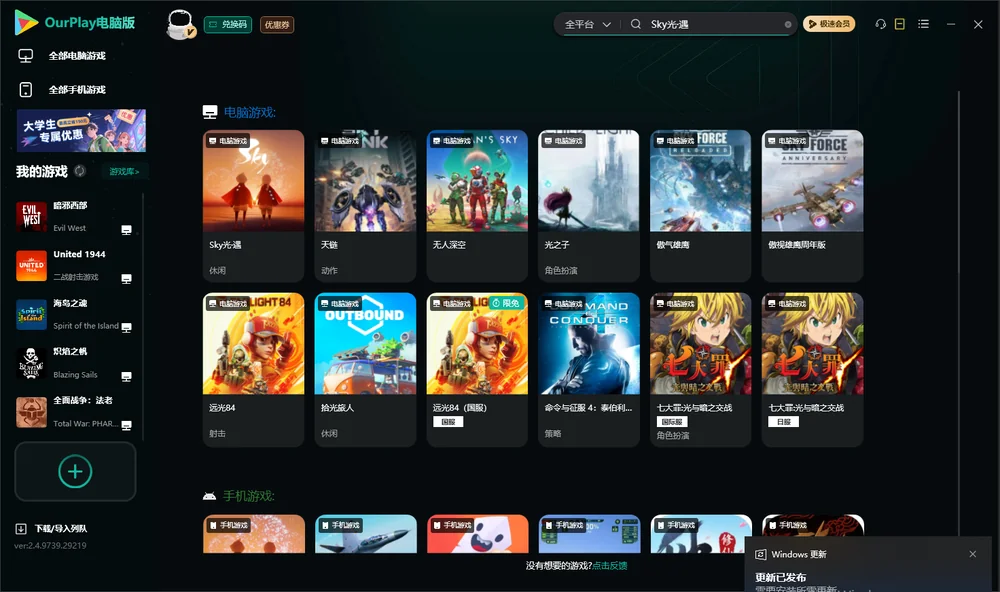Click the 电脑游戏 section monitor icon
Viewport: 1000px width, 592px height.
(210, 112)
